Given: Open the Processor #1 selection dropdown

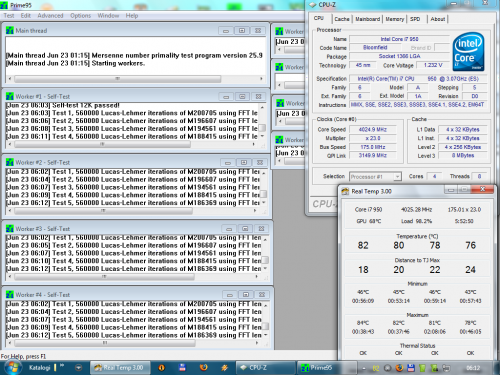Looking at the screenshot, I should click(x=375, y=176).
